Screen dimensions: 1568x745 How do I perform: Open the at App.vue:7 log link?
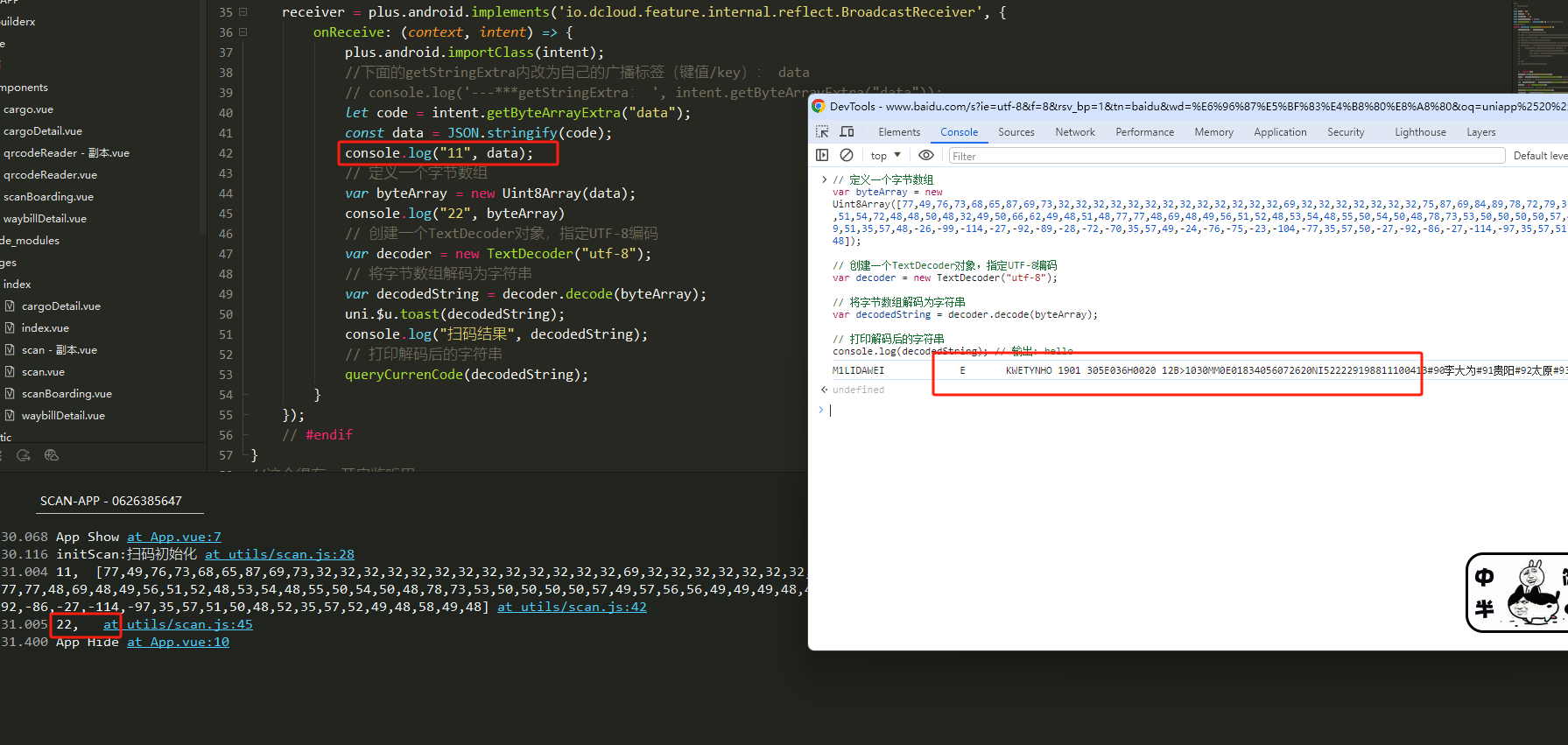[x=174, y=537]
